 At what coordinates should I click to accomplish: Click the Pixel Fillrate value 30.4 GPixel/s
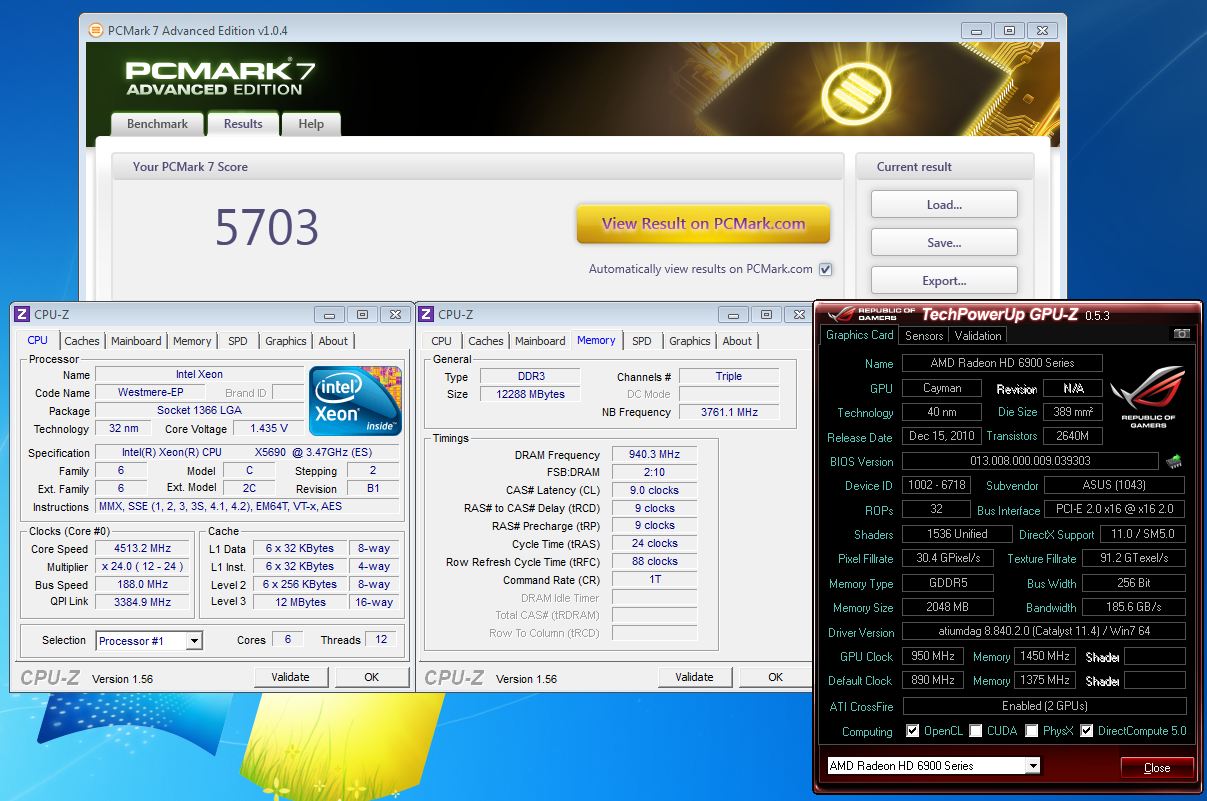tap(948, 558)
